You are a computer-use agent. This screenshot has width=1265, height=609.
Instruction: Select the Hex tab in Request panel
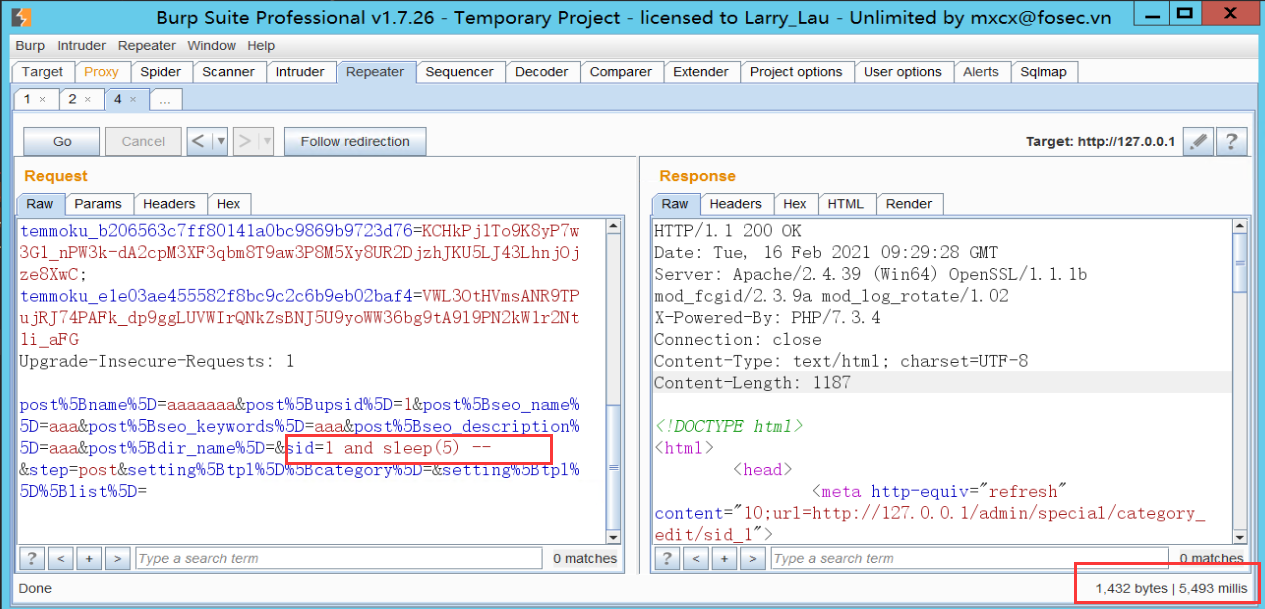click(228, 204)
